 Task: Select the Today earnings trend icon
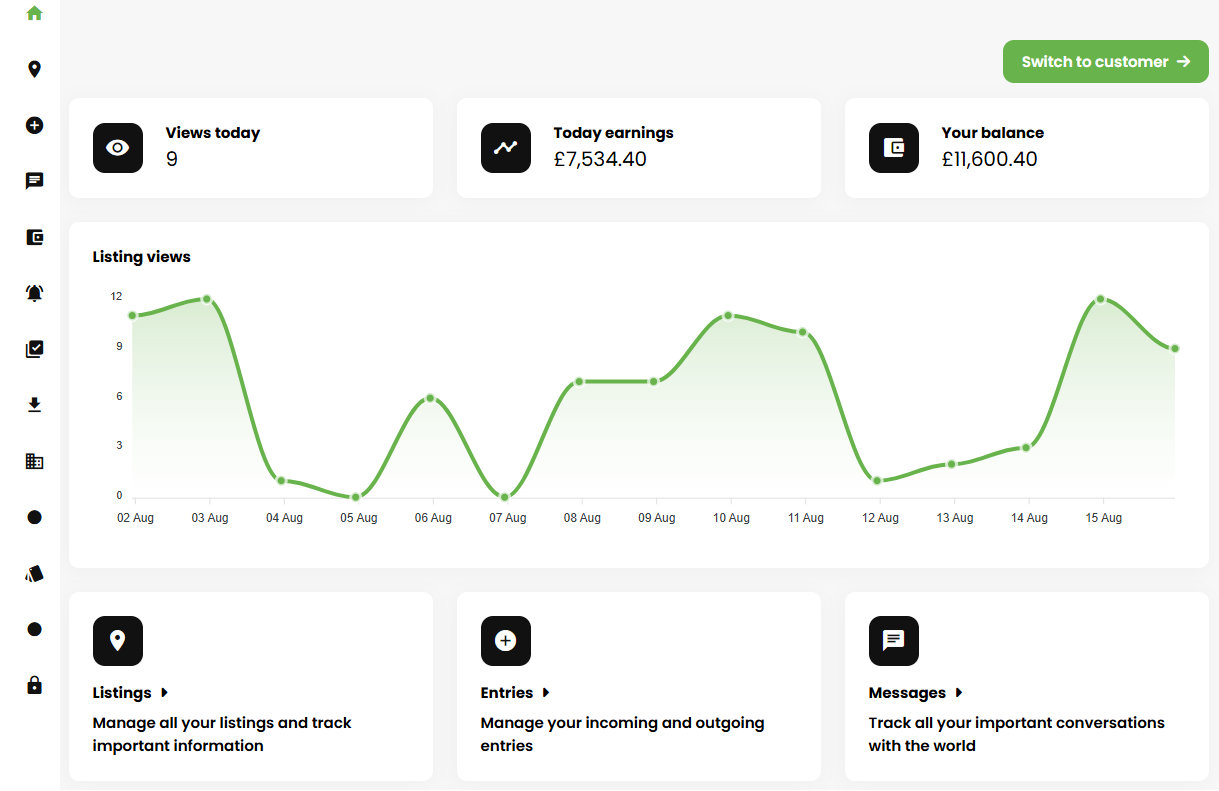(506, 148)
